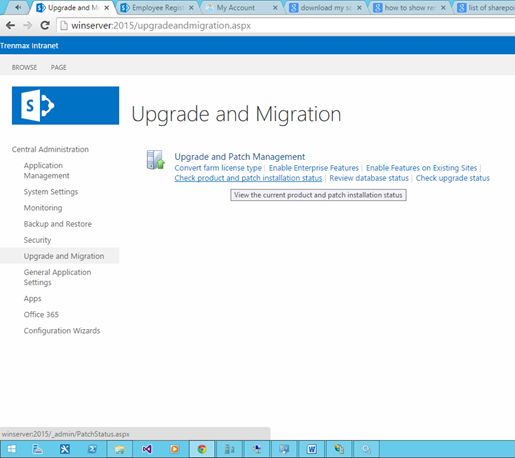Open Microsoft Word from the taskbar

coord(311,449)
